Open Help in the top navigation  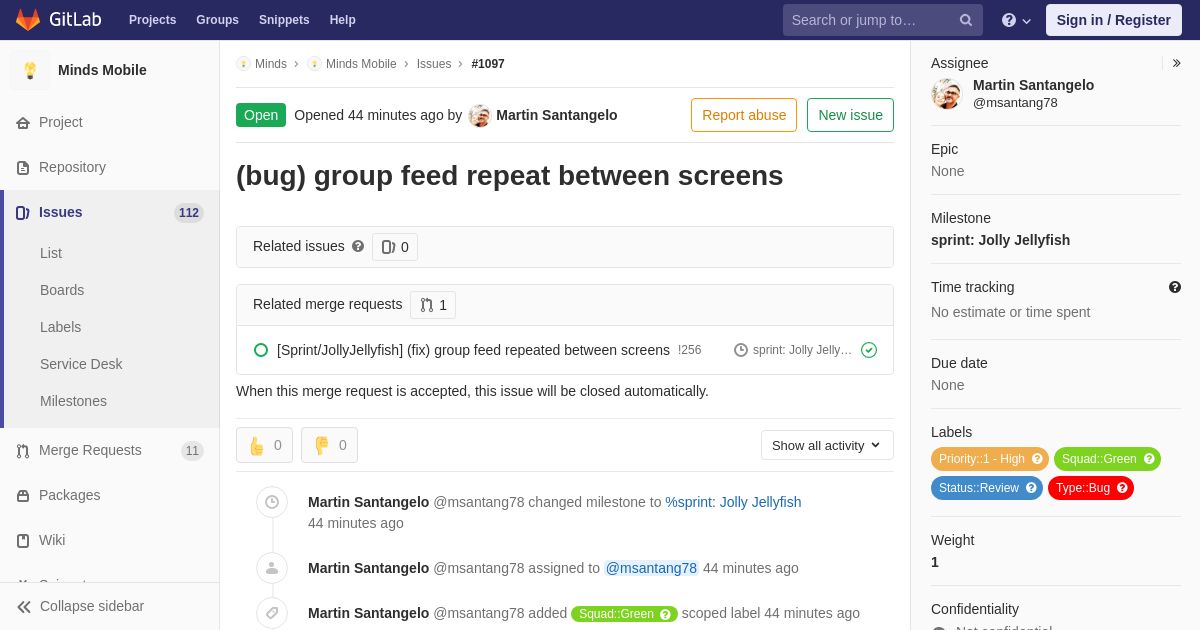(343, 20)
